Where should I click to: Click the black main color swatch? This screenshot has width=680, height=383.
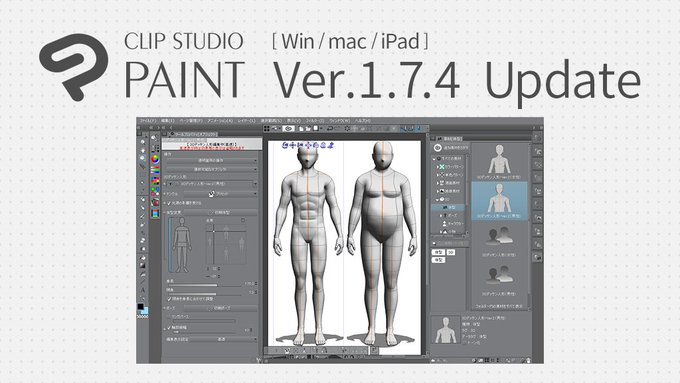[141, 307]
